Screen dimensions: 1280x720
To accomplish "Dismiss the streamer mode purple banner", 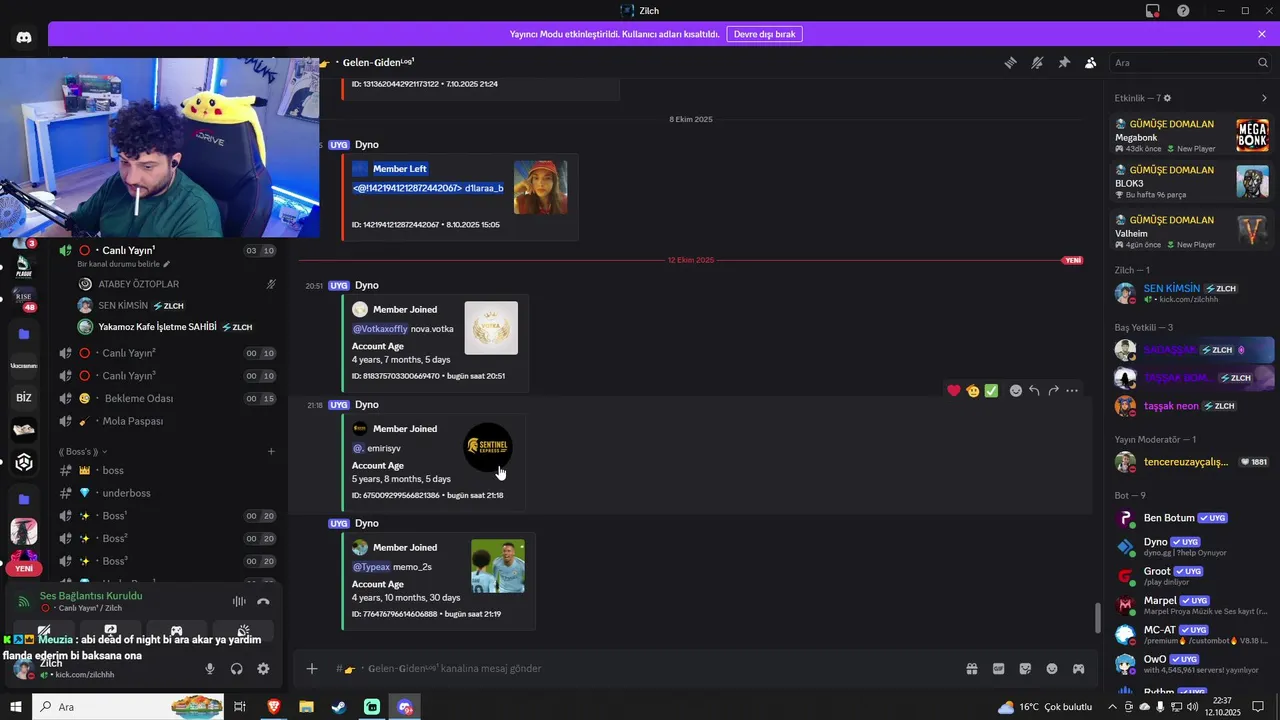I will tap(1262, 34).
